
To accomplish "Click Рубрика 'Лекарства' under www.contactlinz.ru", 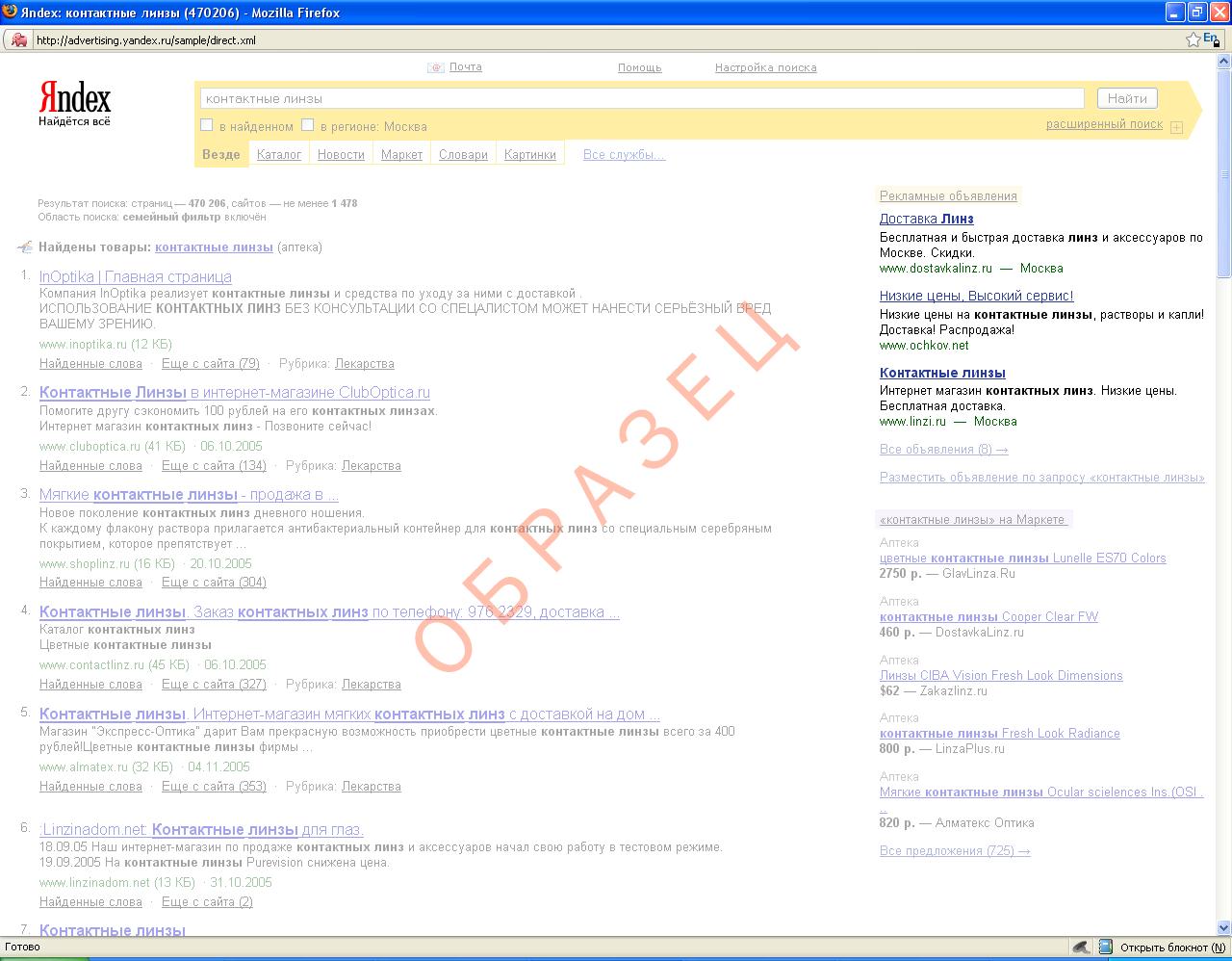I will coord(372,685).
